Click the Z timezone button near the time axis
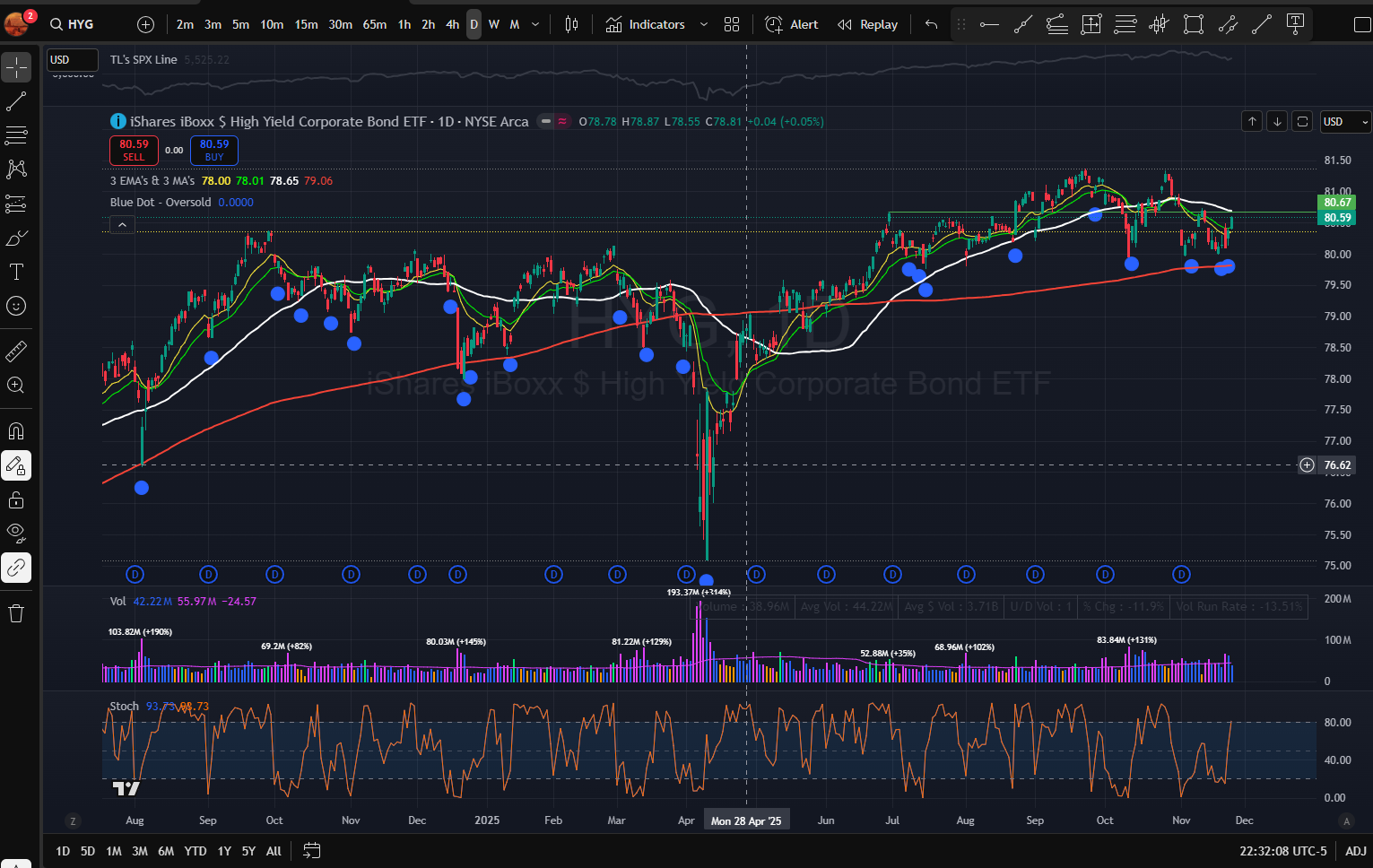Image resolution: width=1373 pixels, height=868 pixels. pos(74,820)
